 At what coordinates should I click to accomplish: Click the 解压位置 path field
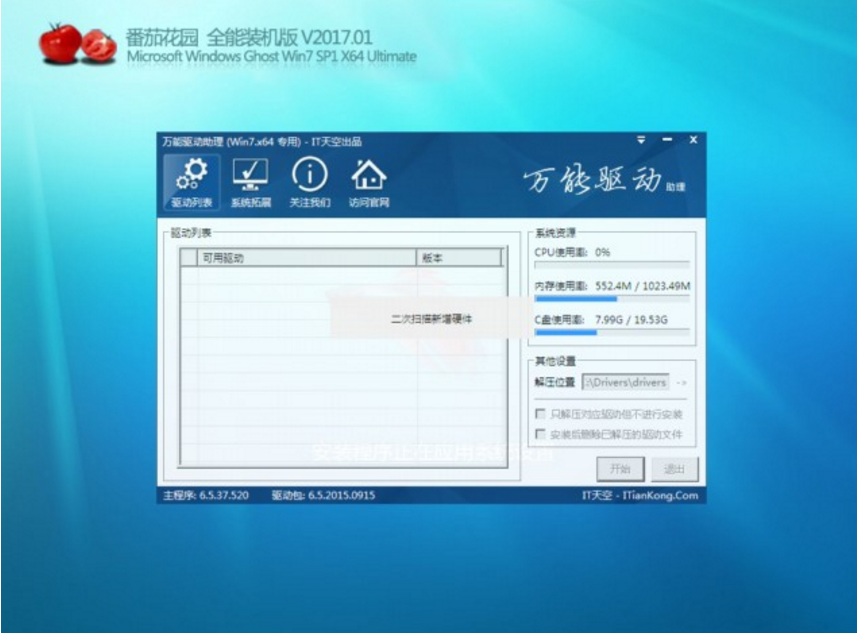coord(625,382)
